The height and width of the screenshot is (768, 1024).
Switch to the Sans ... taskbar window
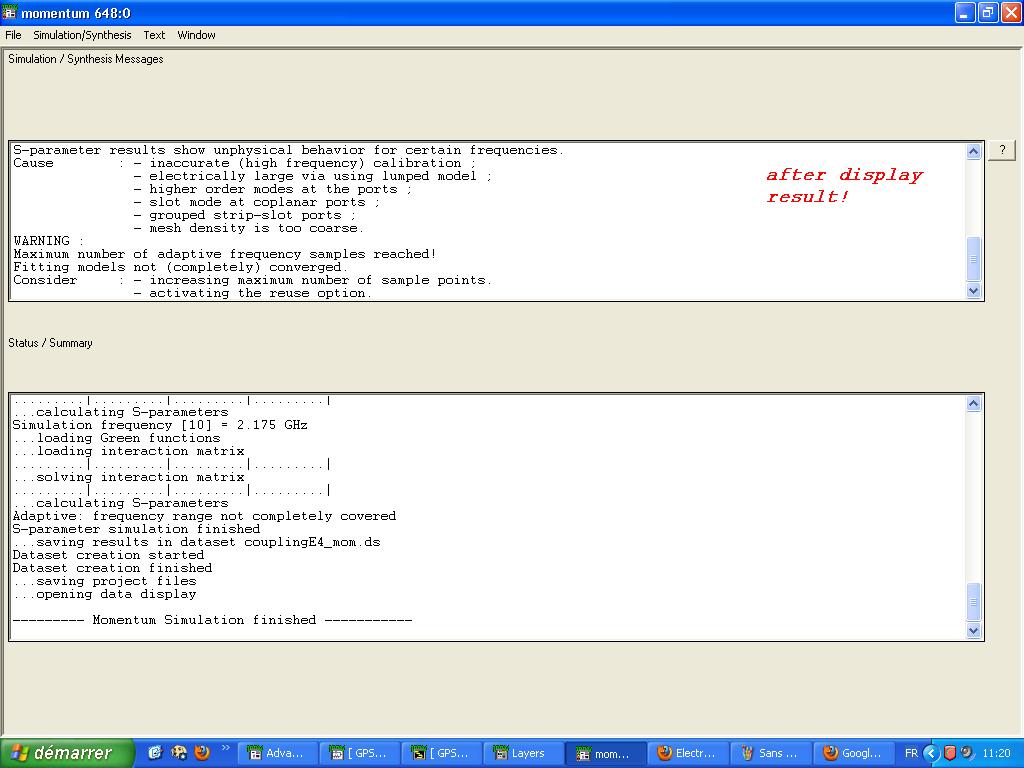[x=769, y=754]
